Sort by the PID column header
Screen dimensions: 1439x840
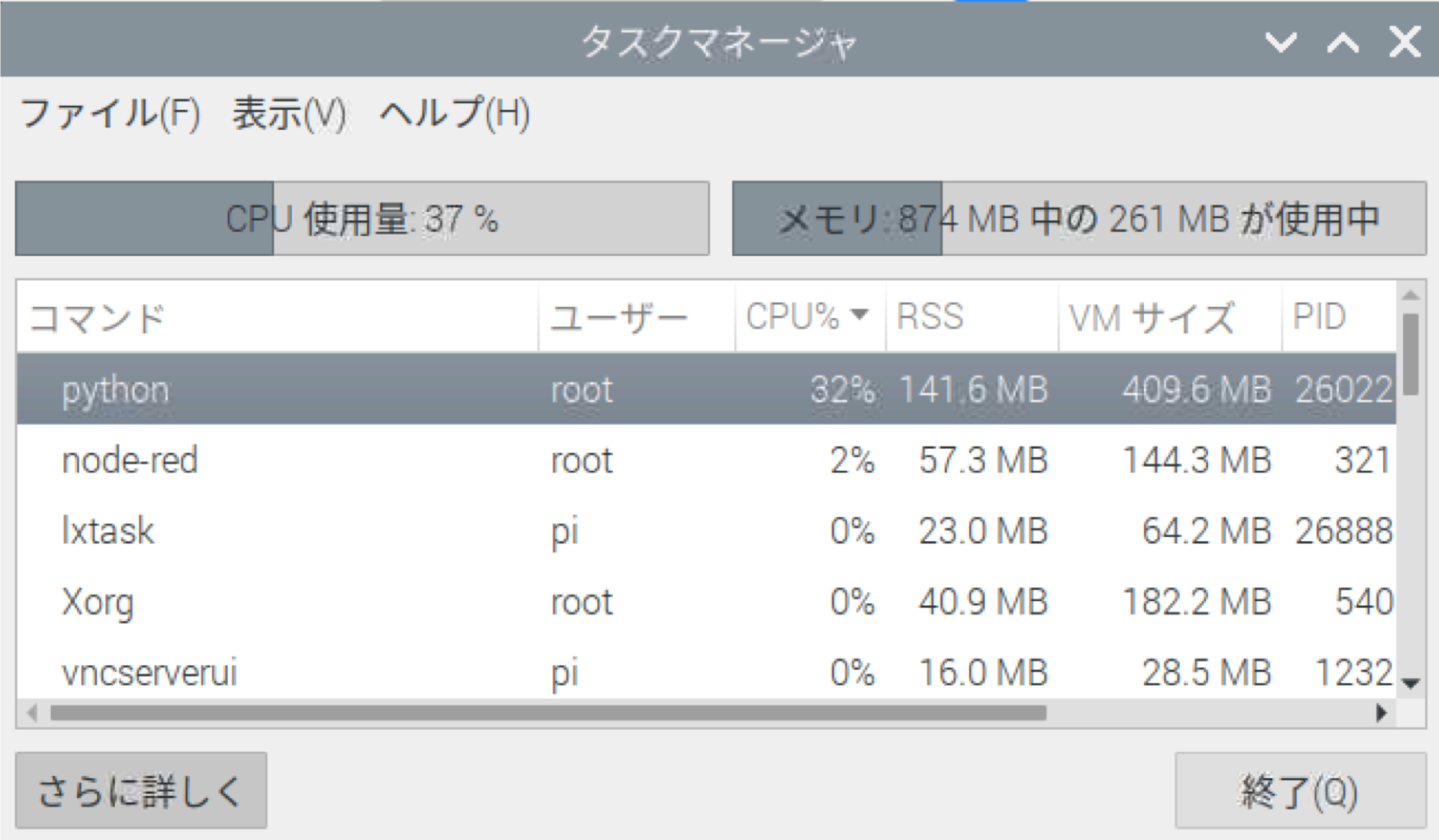coord(1322,317)
